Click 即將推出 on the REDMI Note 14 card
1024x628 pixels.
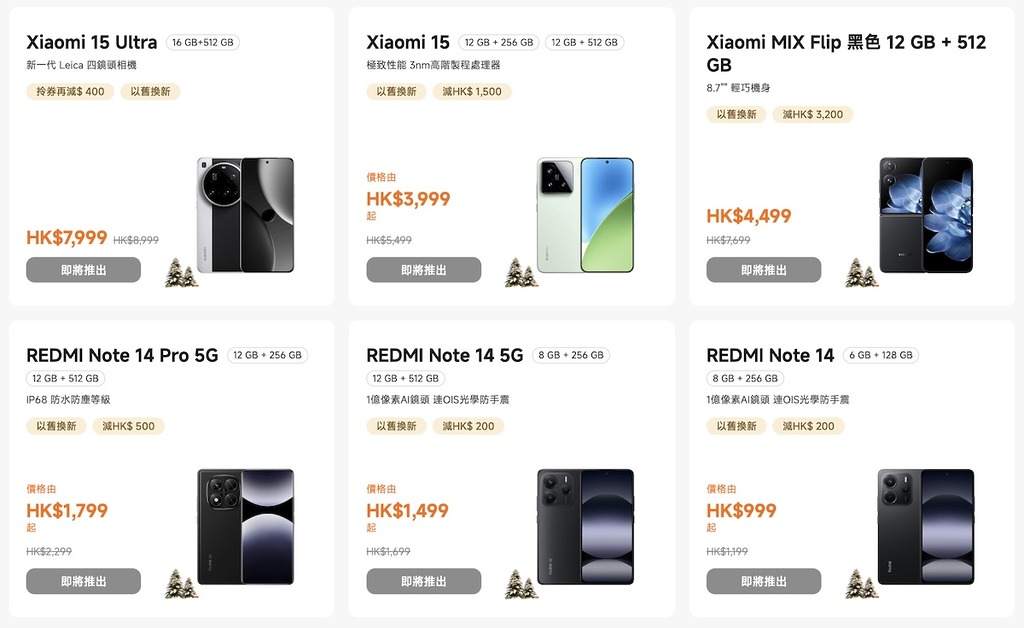pos(763,581)
